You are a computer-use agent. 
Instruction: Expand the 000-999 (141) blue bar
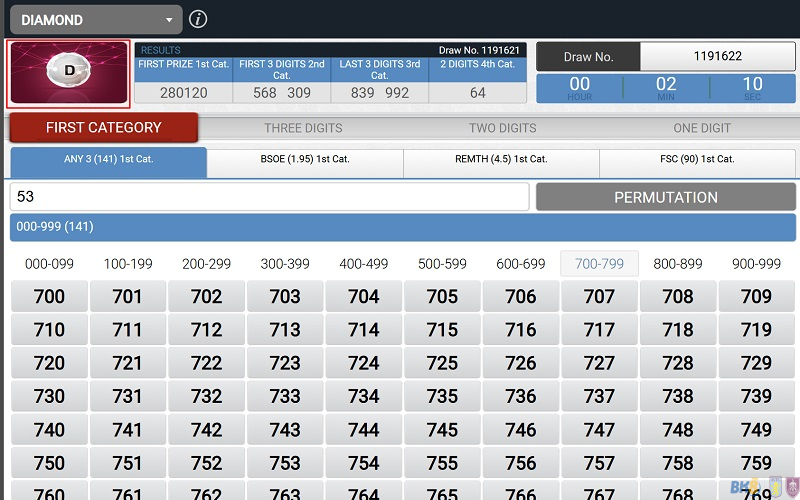click(400, 227)
